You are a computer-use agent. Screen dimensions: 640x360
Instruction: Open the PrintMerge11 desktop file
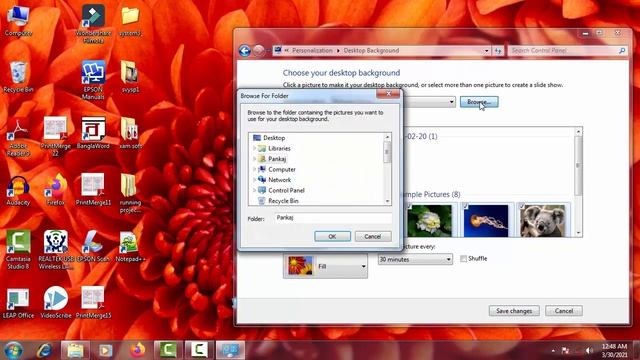tap(93, 189)
